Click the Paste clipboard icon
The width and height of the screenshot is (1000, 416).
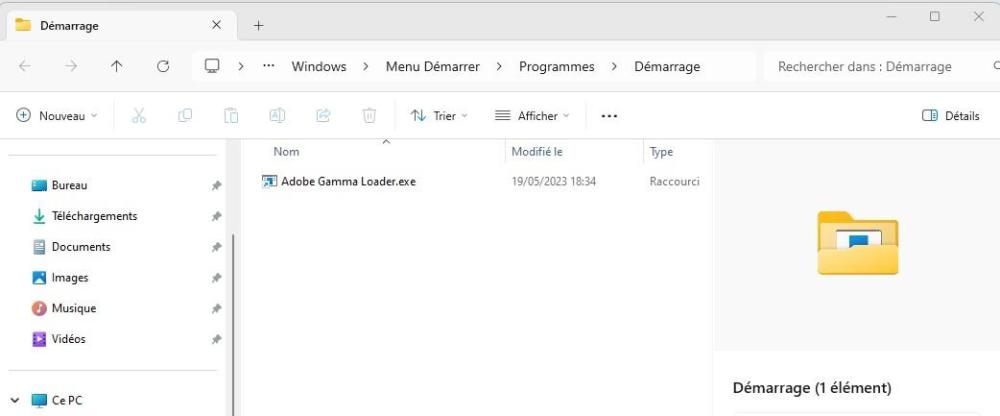[x=231, y=115]
